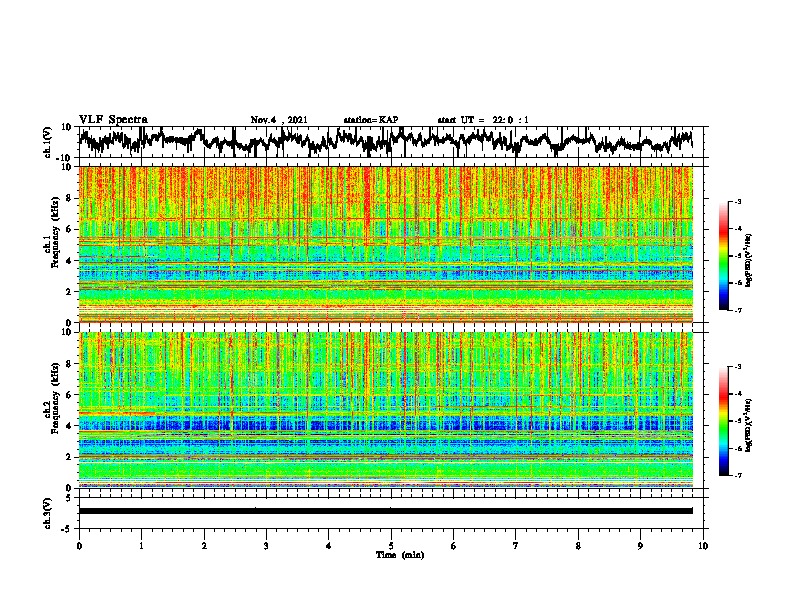Click the "VLF Spectra" title text
This screenshot has height=612, width=792.
[x=113, y=120]
